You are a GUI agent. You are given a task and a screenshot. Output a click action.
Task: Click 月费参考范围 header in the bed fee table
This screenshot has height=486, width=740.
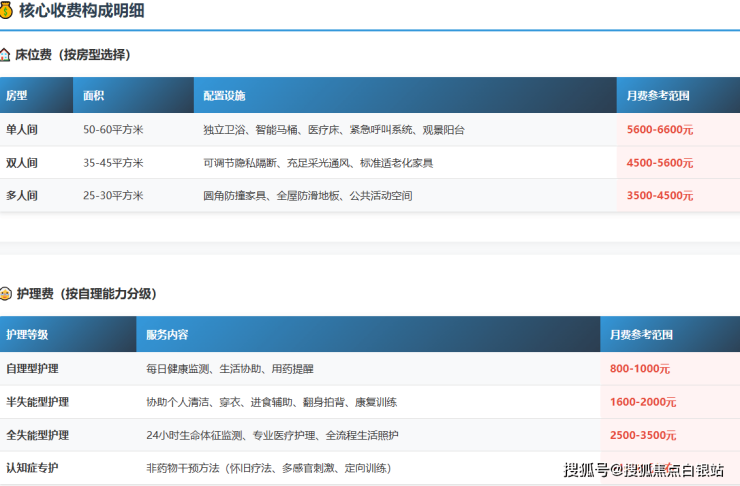tap(657, 96)
